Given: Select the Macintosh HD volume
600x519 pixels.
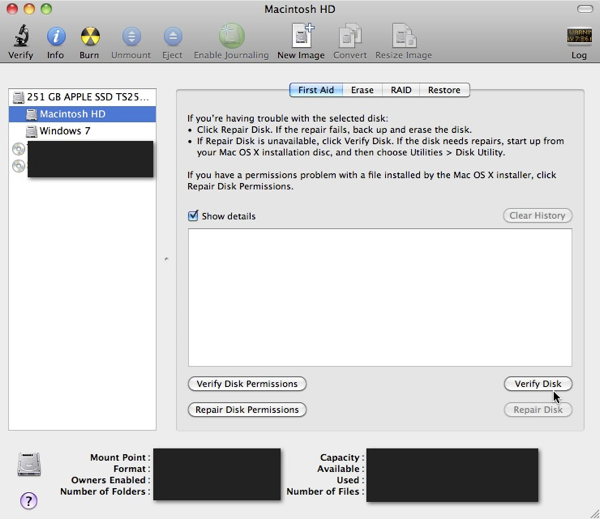Looking at the screenshot, I should (x=82, y=114).
